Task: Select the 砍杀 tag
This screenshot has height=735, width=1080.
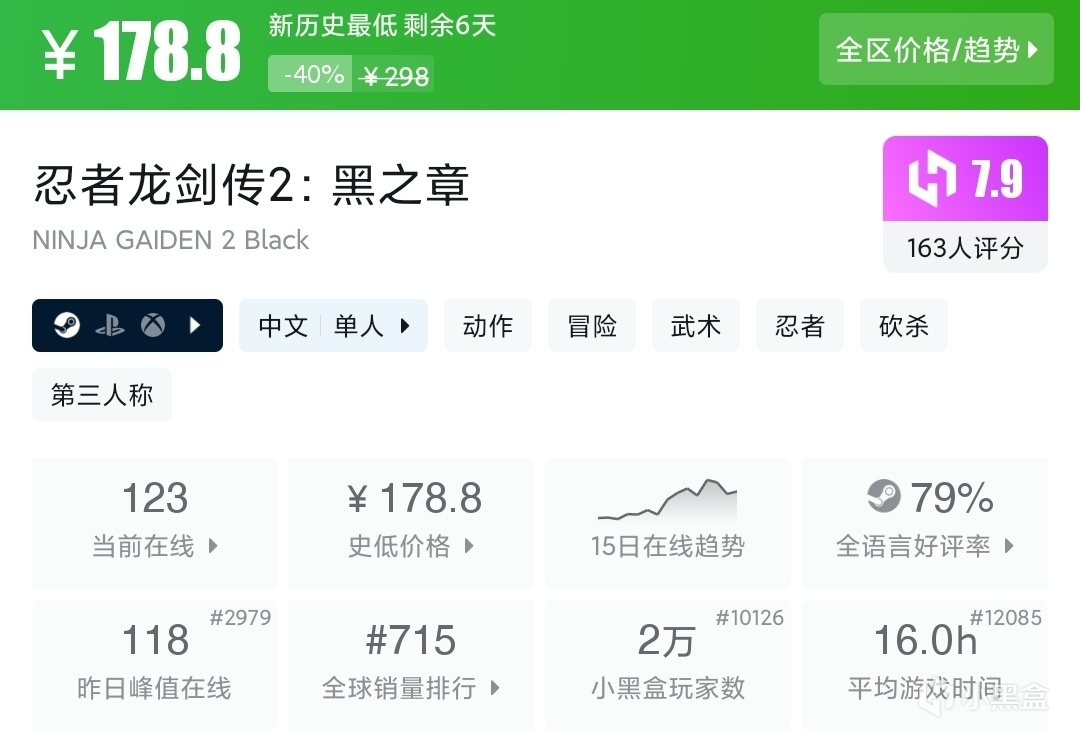Action: click(904, 326)
